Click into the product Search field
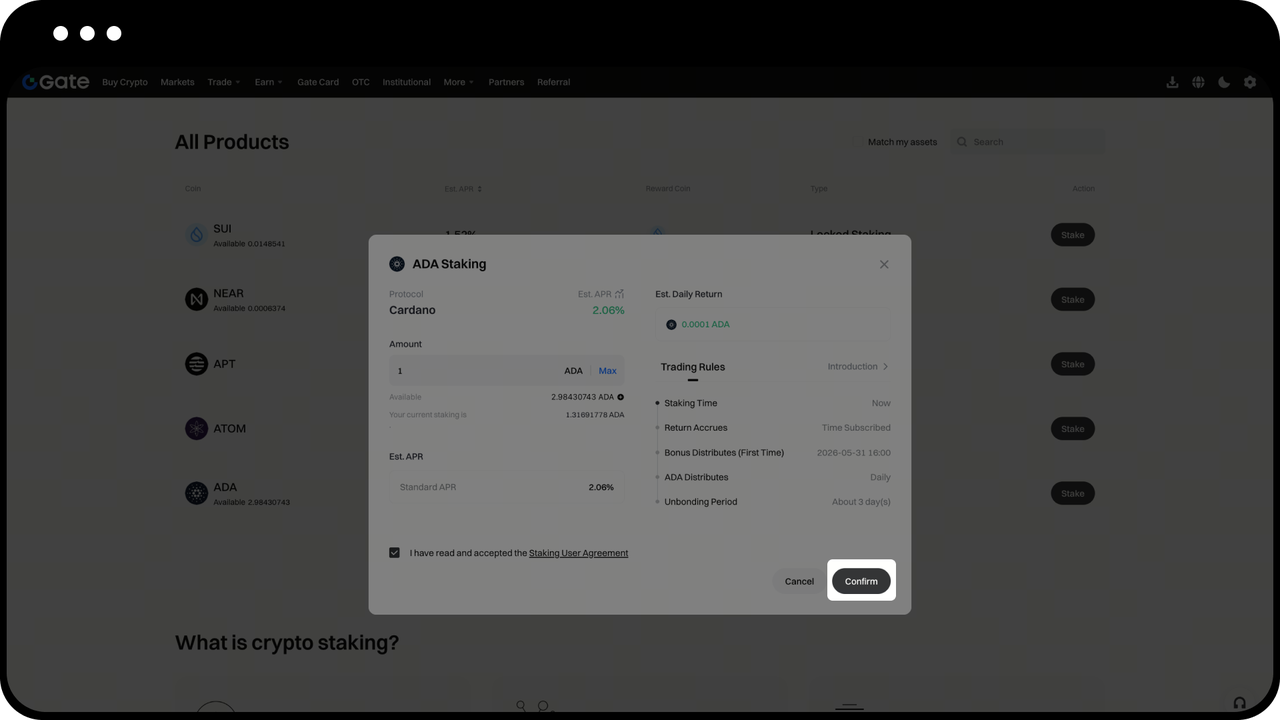Image resolution: width=1280 pixels, height=720 pixels. tap(1028, 142)
